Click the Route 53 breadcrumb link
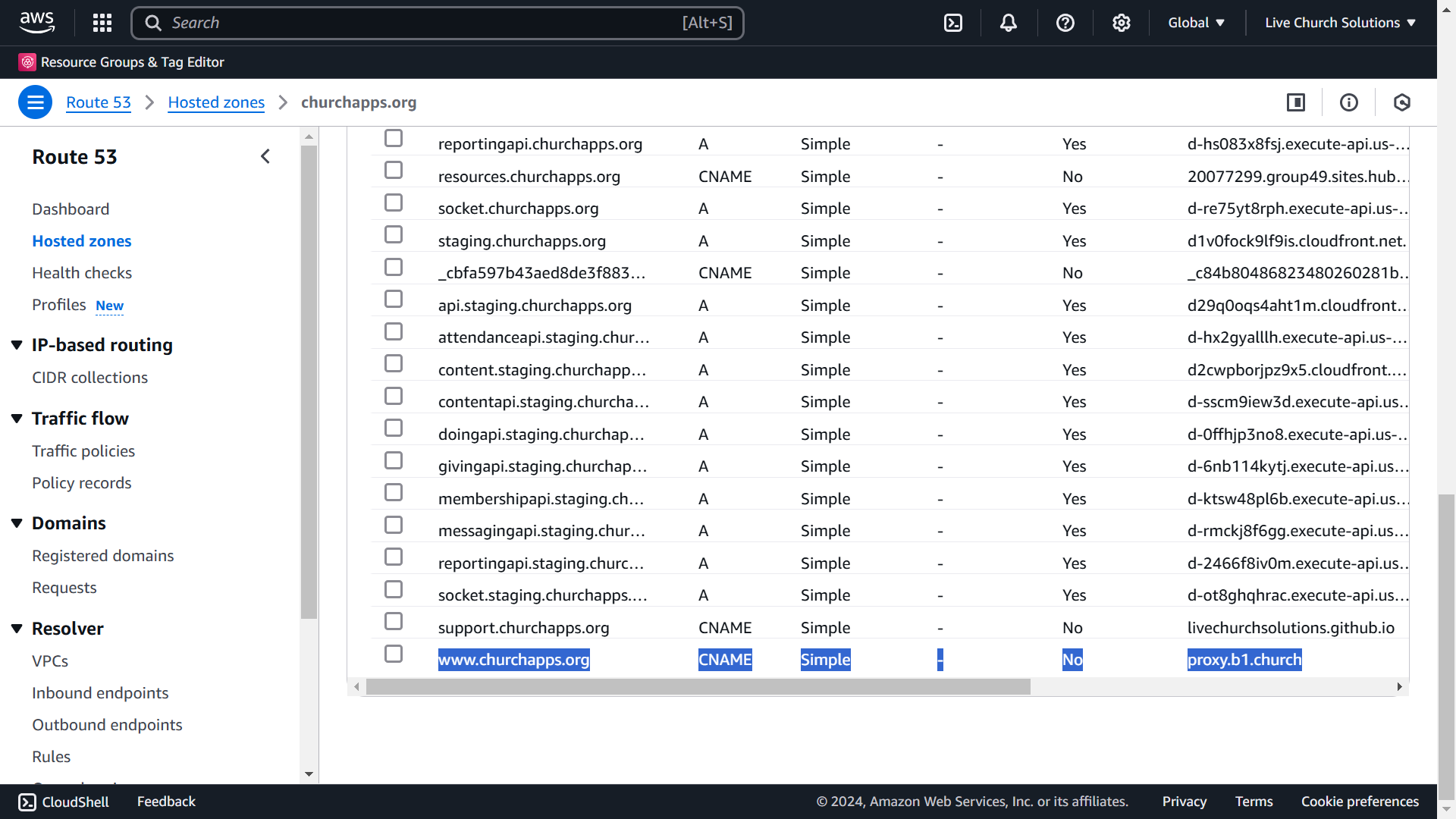The width and height of the screenshot is (1456, 819). [x=99, y=102]
